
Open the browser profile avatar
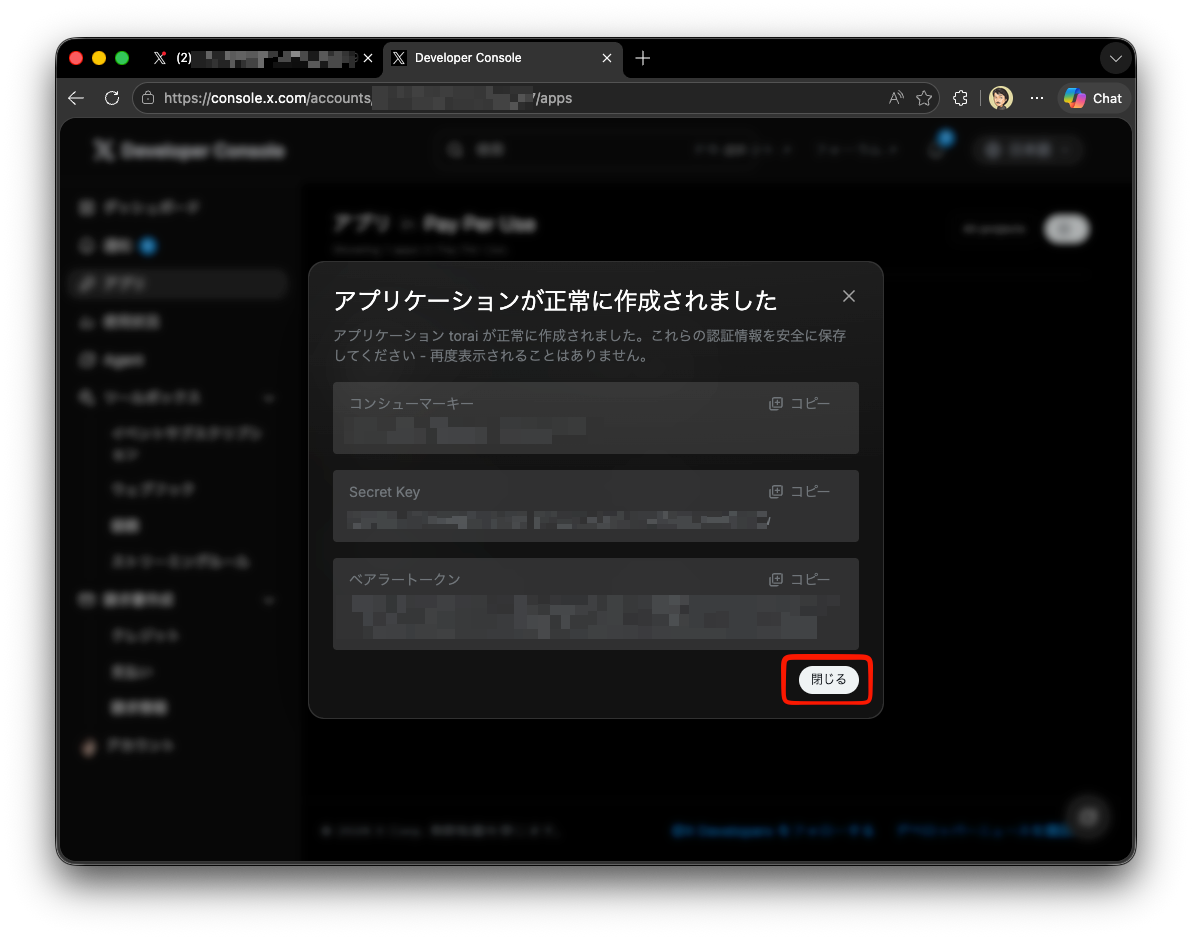[1000, 98]
